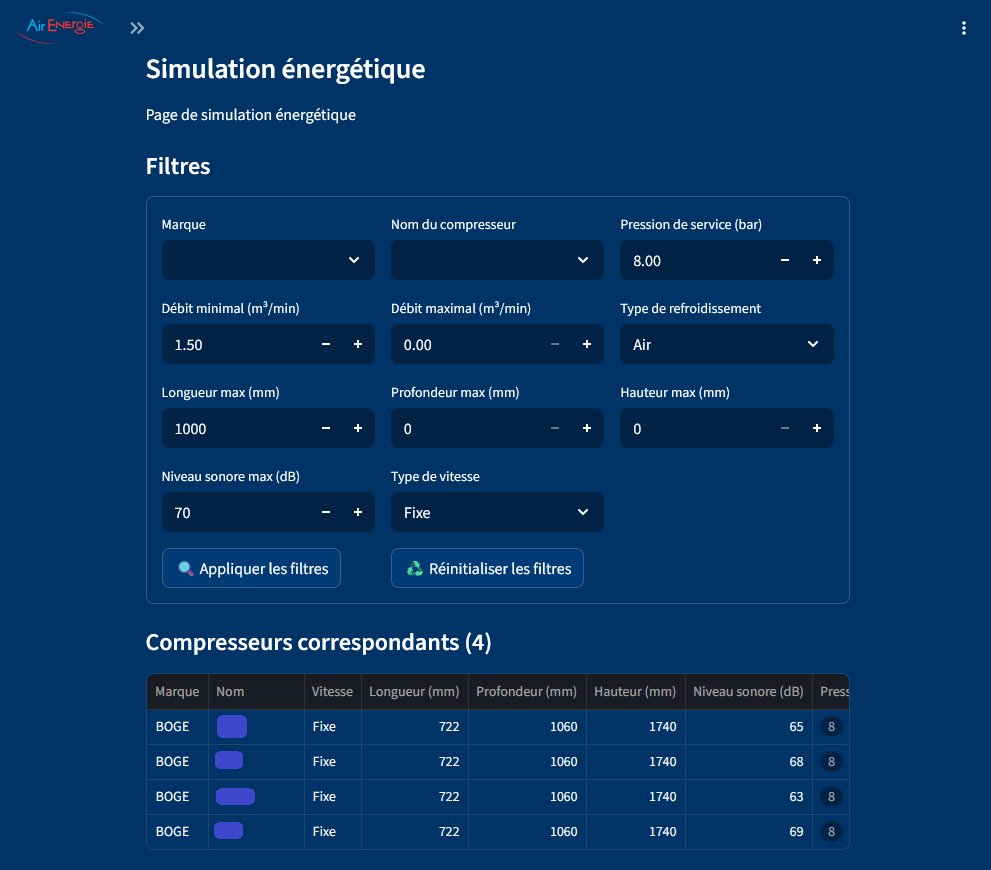Image resolution: width=991 pixels, height=870 pixels.
Task: Sort table by Vitesse column header
Action: pyautogui.click(x=332, y=691)
